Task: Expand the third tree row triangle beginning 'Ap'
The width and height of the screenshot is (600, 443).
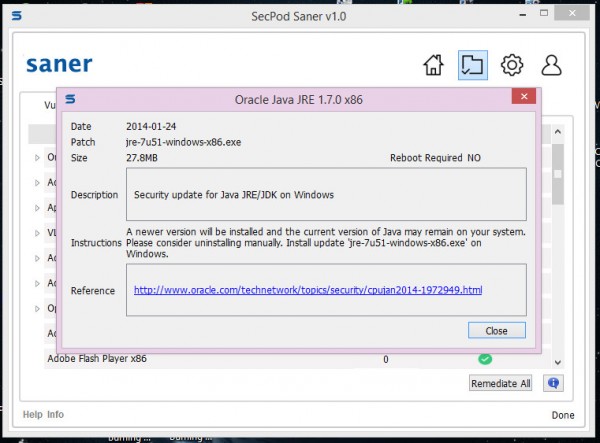Action: pos(37,208)
